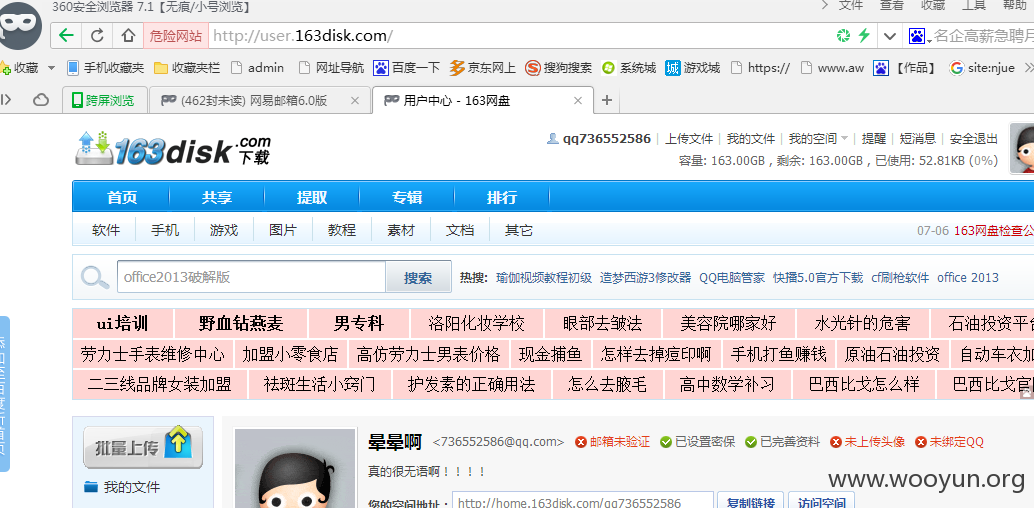Click the green lightning speed-mode icon
1034x508 pixels.
coord(864,36)
